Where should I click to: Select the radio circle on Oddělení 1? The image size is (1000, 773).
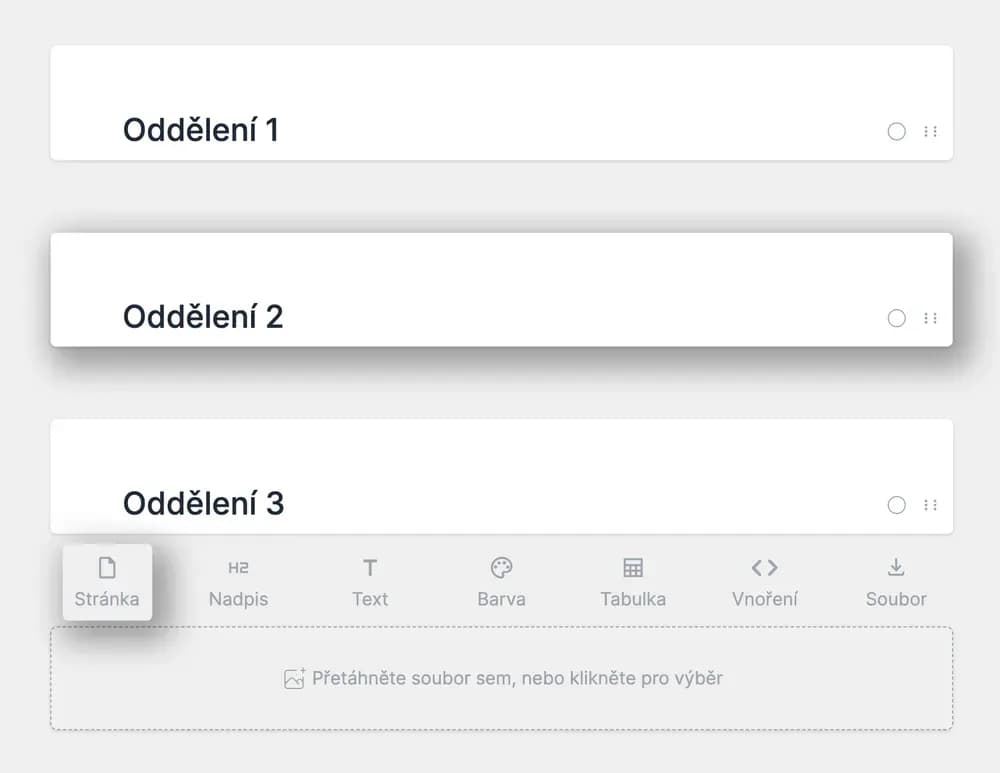click(x=897, y=131)
